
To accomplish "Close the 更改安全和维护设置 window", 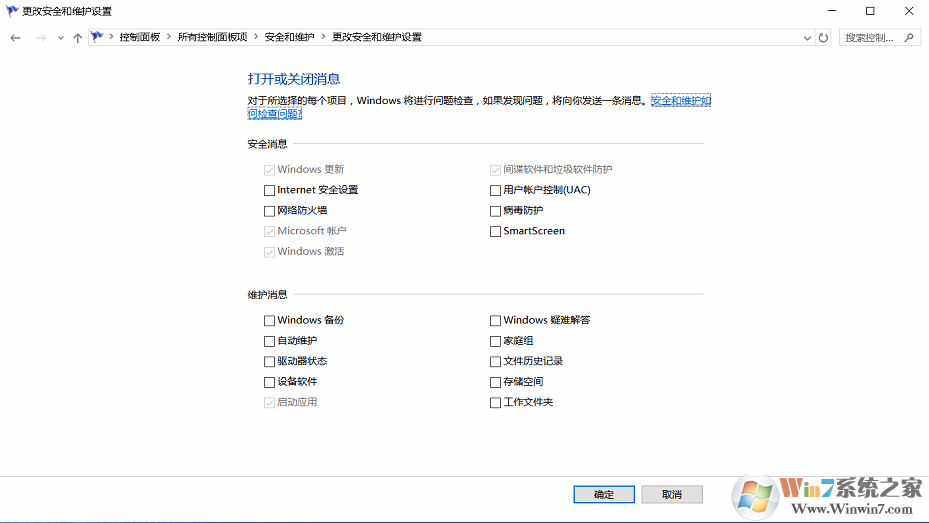I will tap(909, 11).
